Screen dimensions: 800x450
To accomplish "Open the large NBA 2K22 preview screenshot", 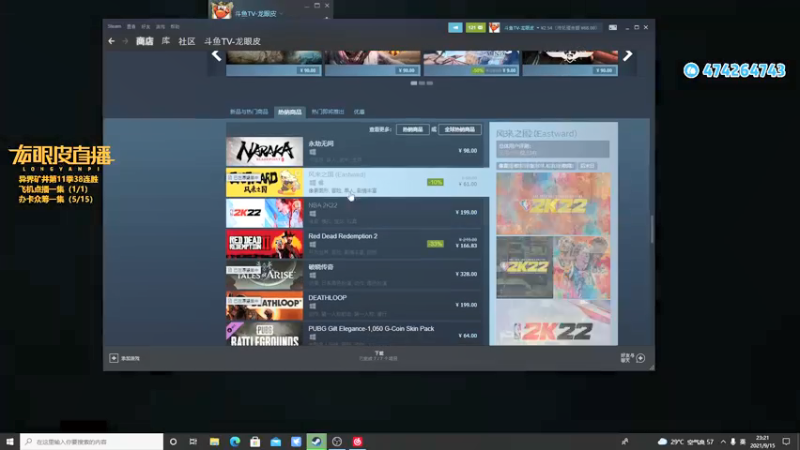I will (x=553, y=204).
